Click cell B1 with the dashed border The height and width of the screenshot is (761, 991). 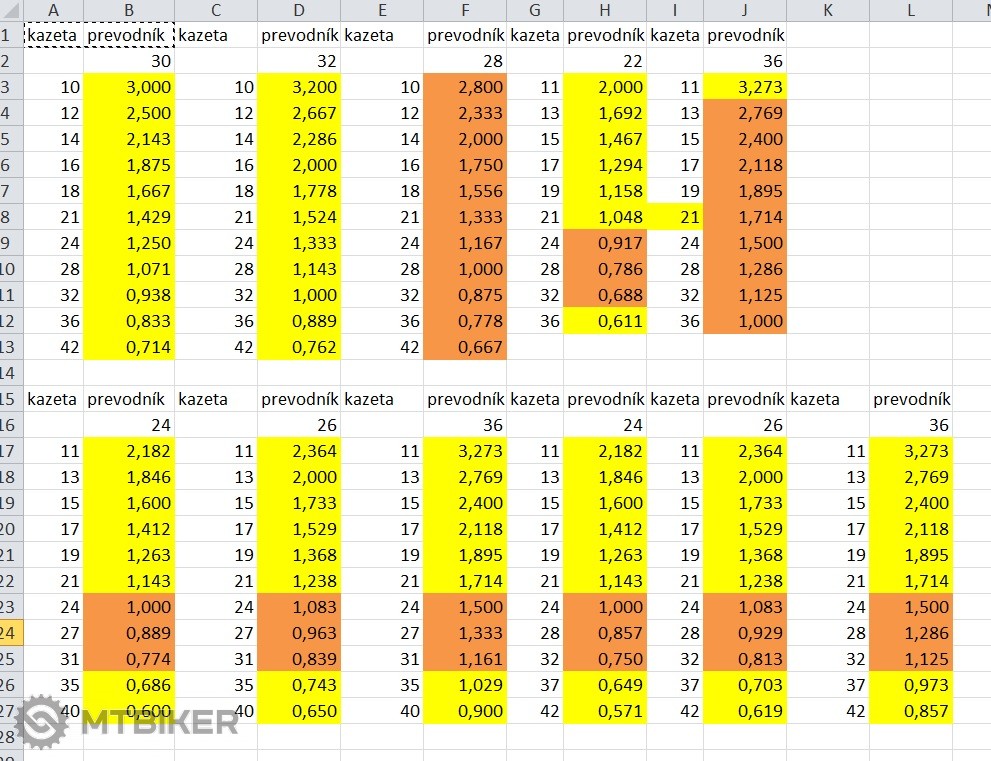[x=129, y=35]
